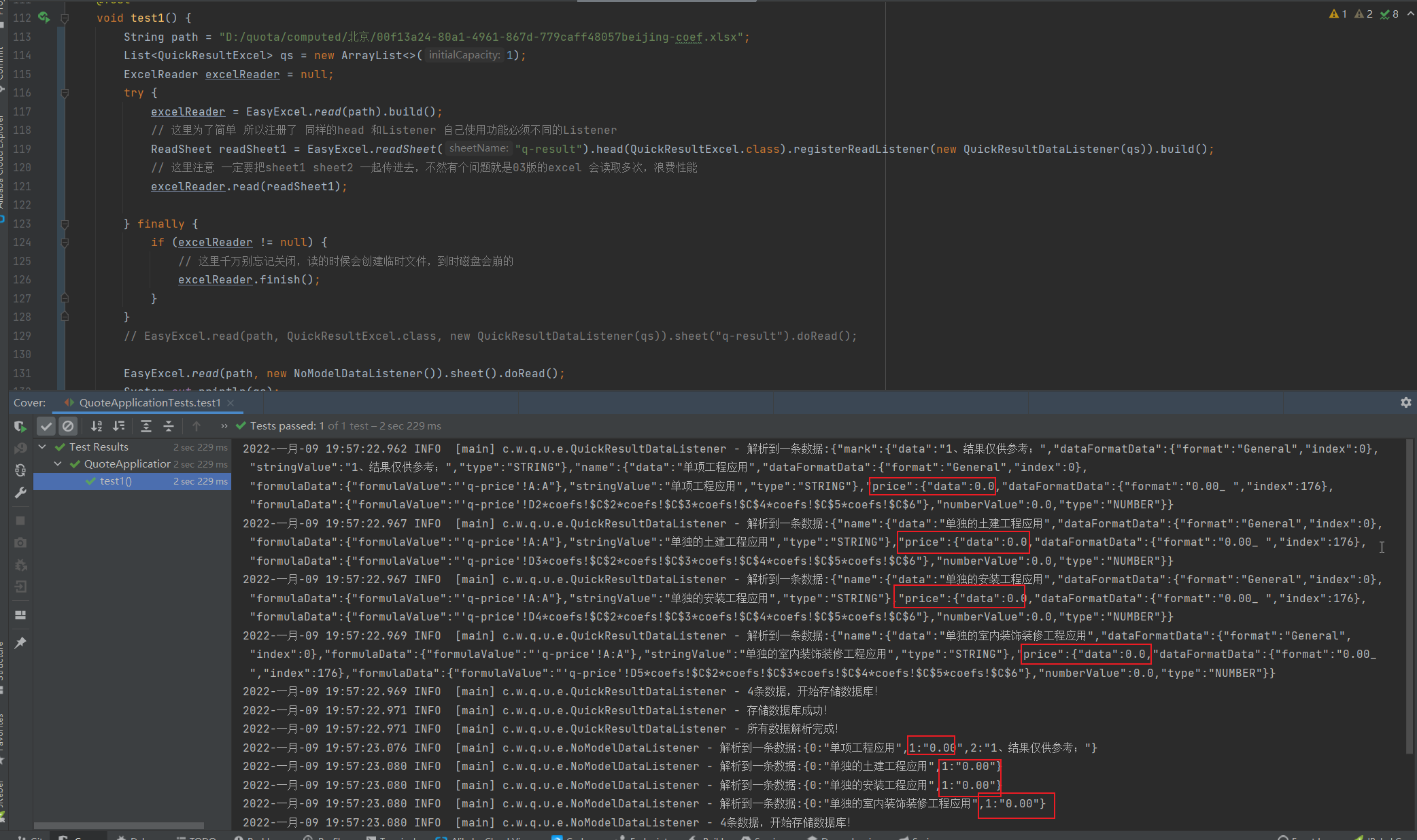Viewport: 1417px width, 840px height.
Task: Expand all test nodes
Action: pos(146,426)
